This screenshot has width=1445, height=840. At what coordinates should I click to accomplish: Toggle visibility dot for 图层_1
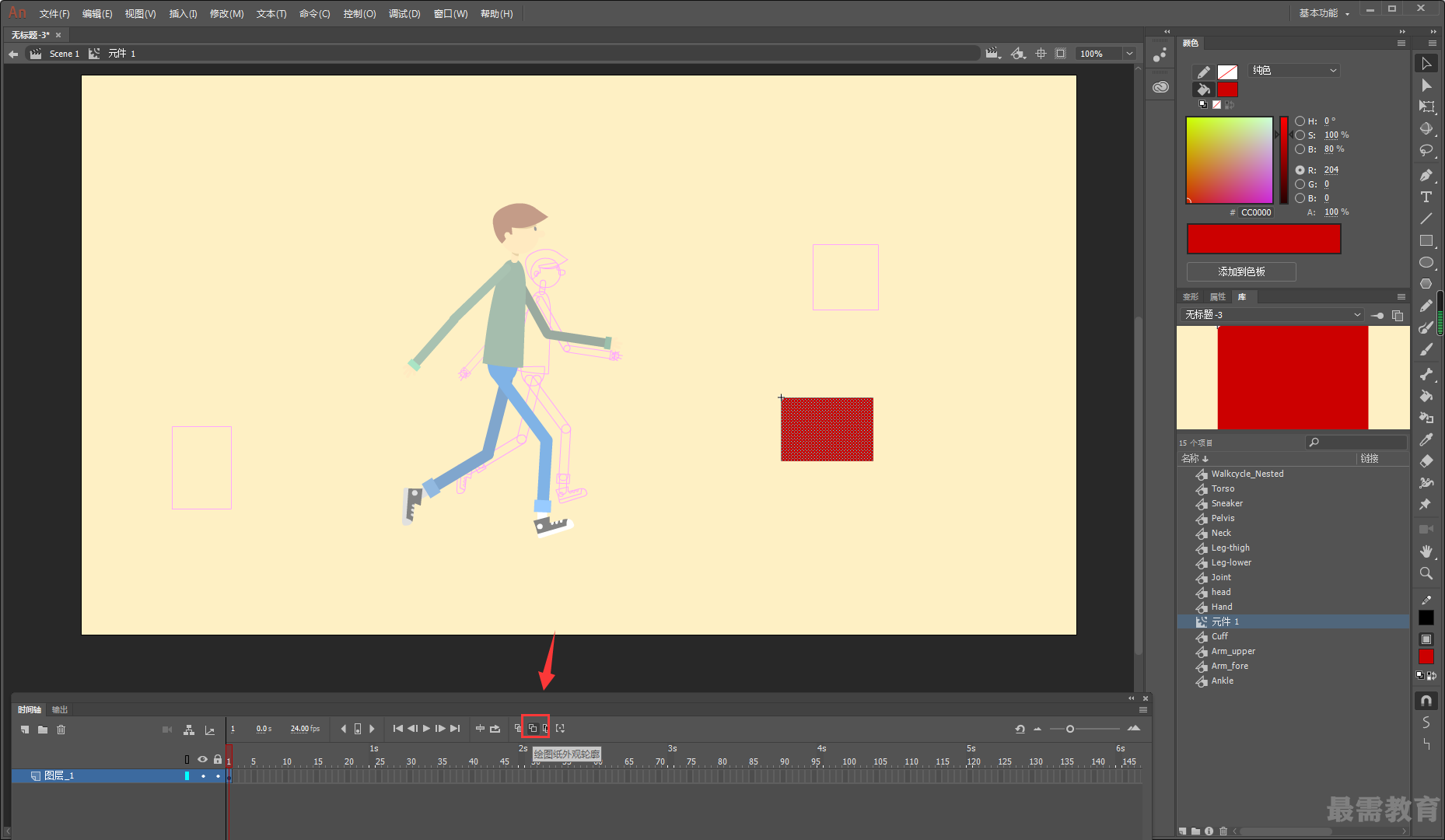point(203,776)
